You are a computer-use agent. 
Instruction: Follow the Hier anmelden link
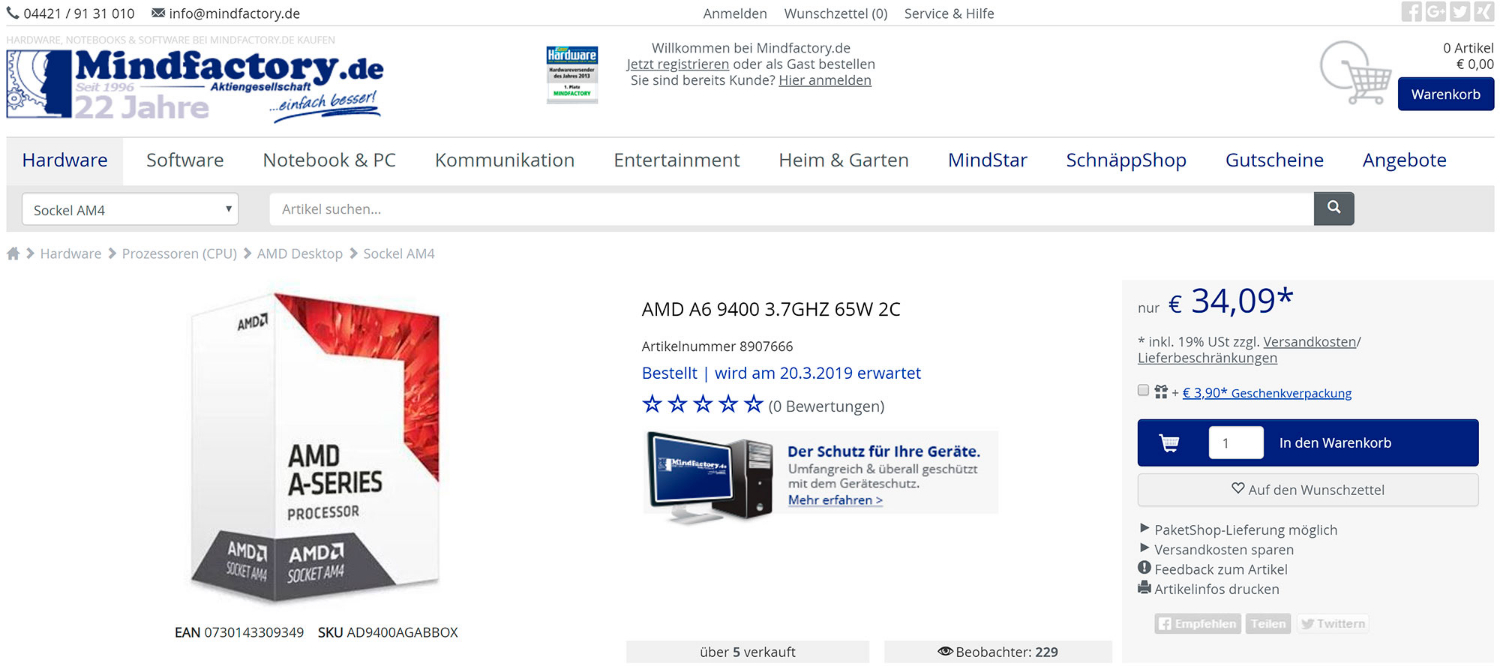pos(825,80)
